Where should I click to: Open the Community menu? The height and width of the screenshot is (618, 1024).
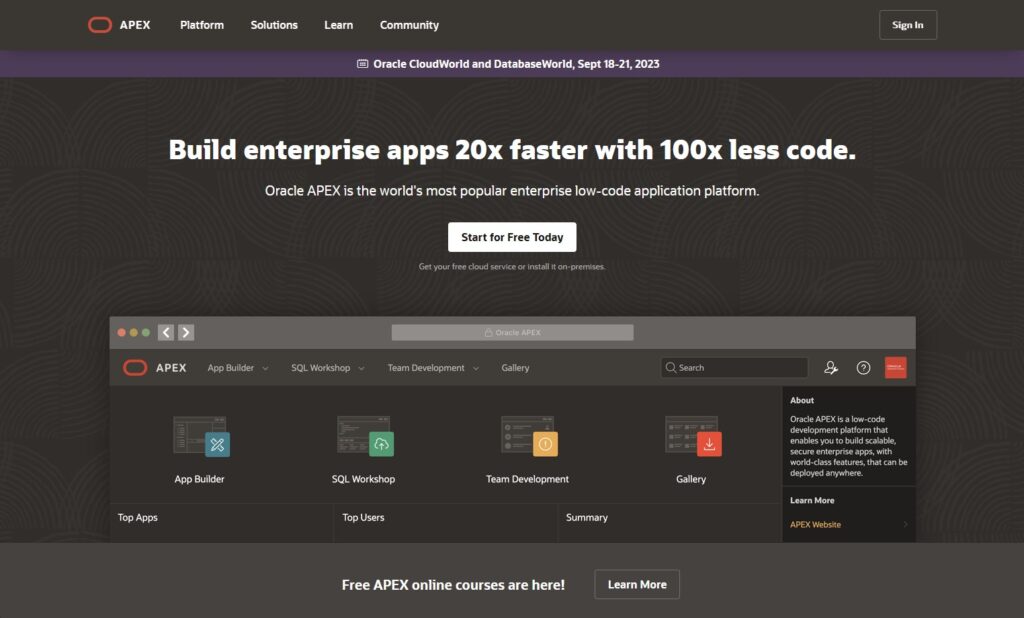pyautogui.click(x=409, y=25)
